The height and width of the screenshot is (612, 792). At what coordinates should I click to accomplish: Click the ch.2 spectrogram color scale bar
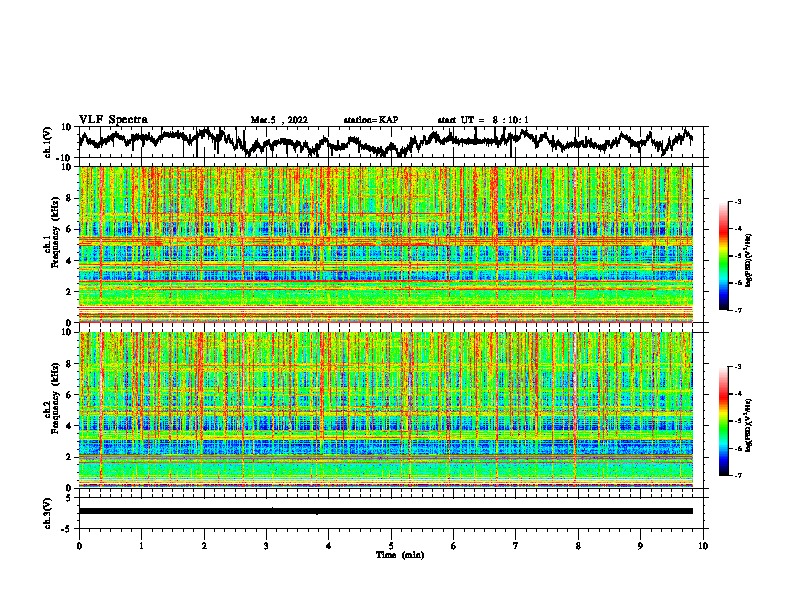[723, 421]
